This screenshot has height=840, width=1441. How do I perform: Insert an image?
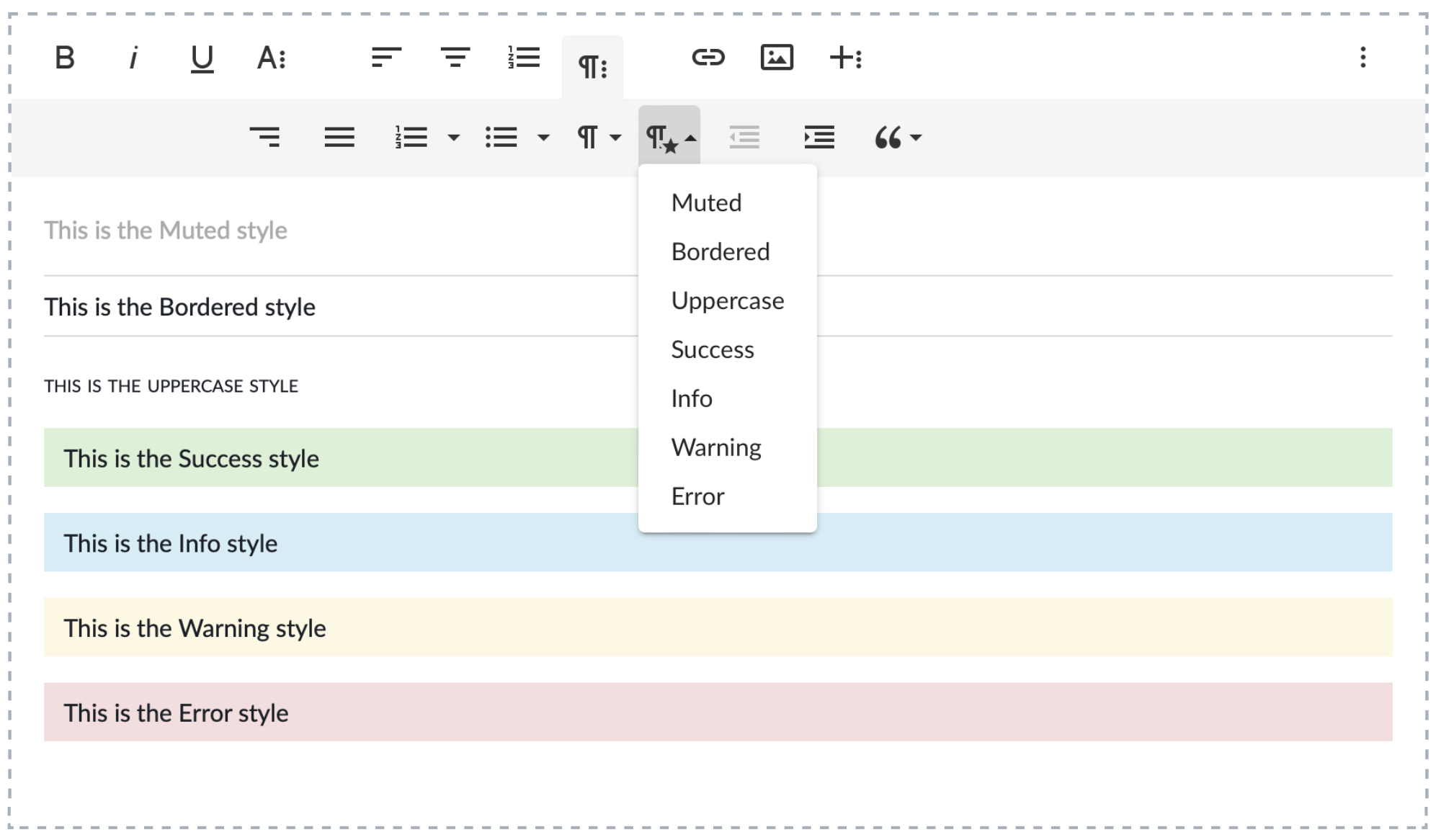777,58
